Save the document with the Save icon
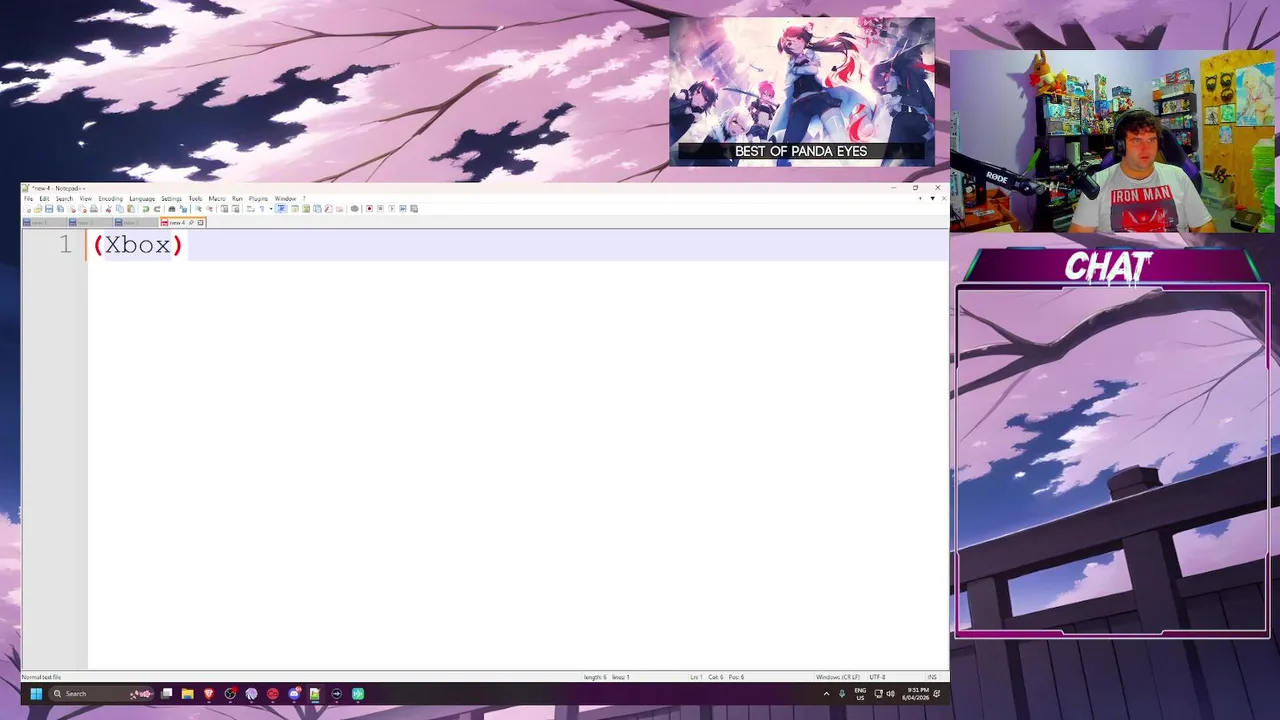 coord(49,209)
